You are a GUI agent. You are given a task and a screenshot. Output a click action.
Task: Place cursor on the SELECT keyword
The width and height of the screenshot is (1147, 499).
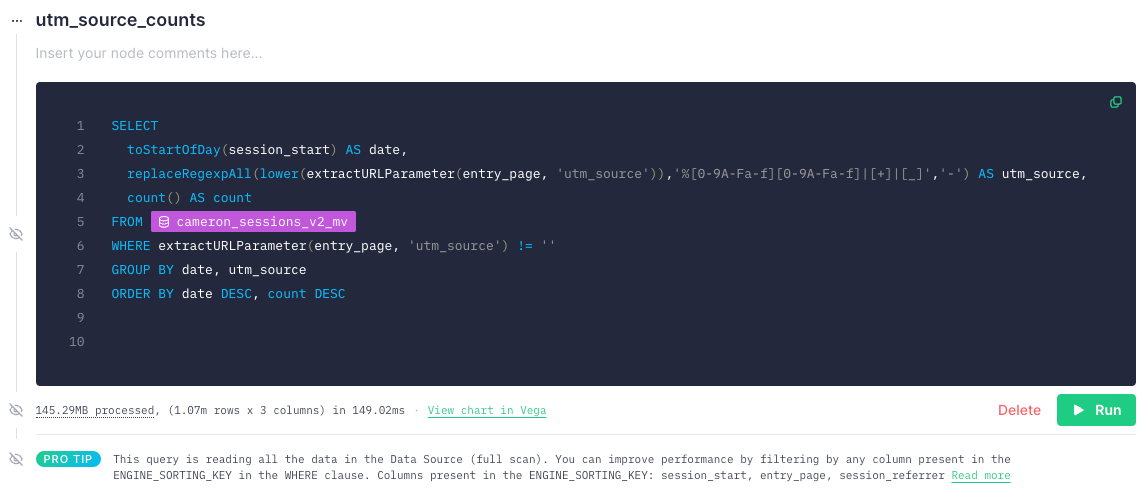(135, 126)
